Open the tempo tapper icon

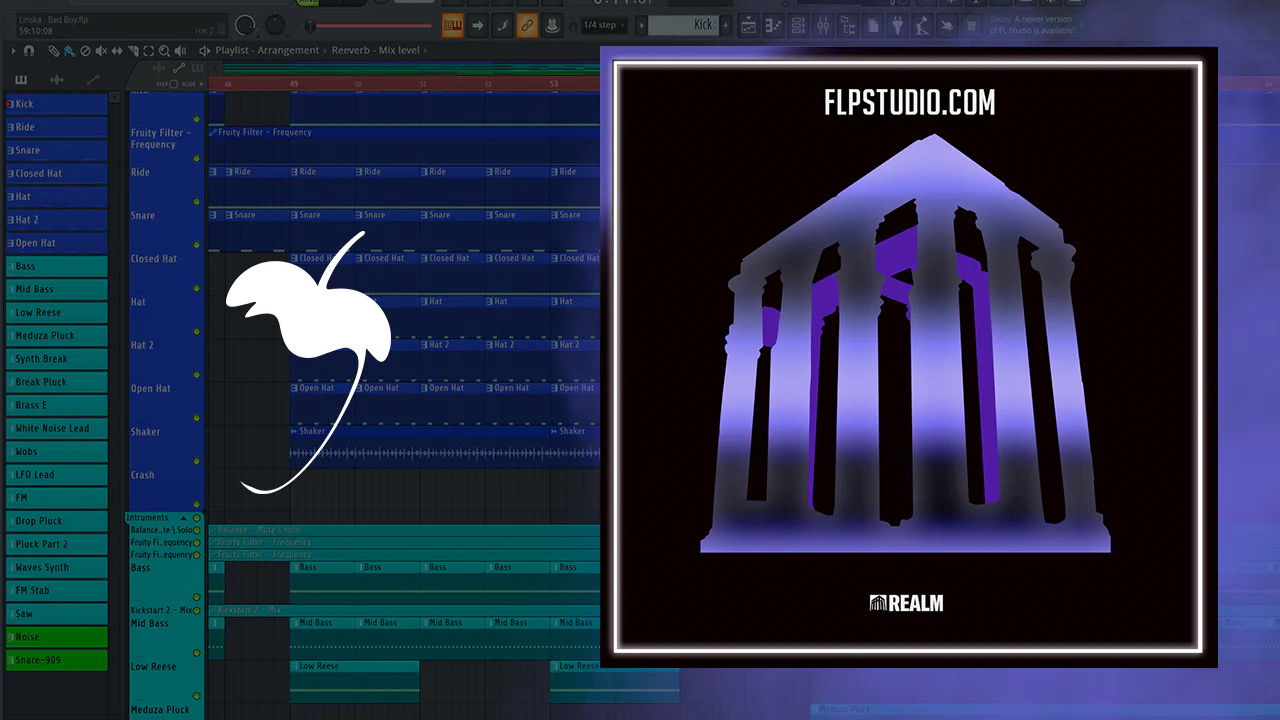click(x=922, y=25)
